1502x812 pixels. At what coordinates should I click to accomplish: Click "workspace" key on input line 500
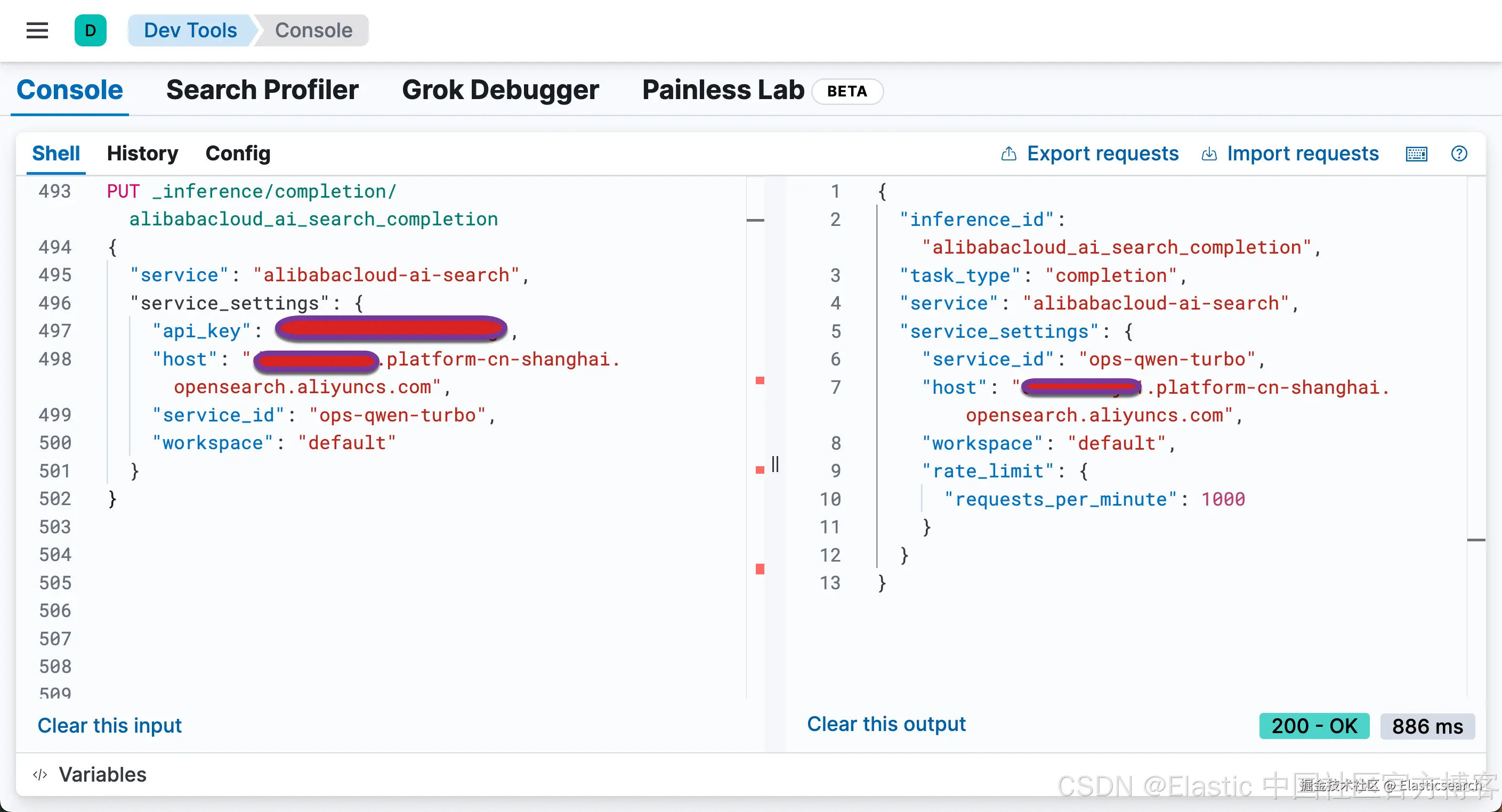click(213, 443)
